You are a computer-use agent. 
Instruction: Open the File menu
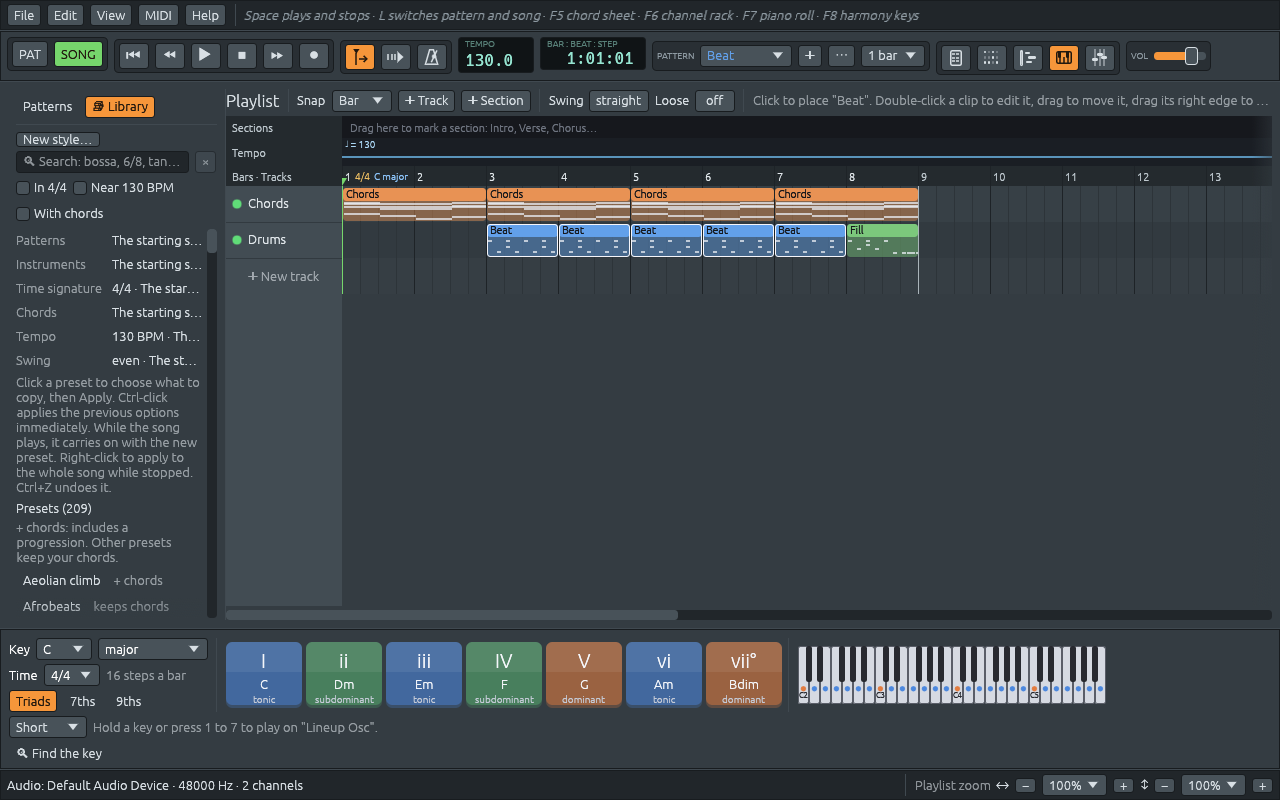24,15
